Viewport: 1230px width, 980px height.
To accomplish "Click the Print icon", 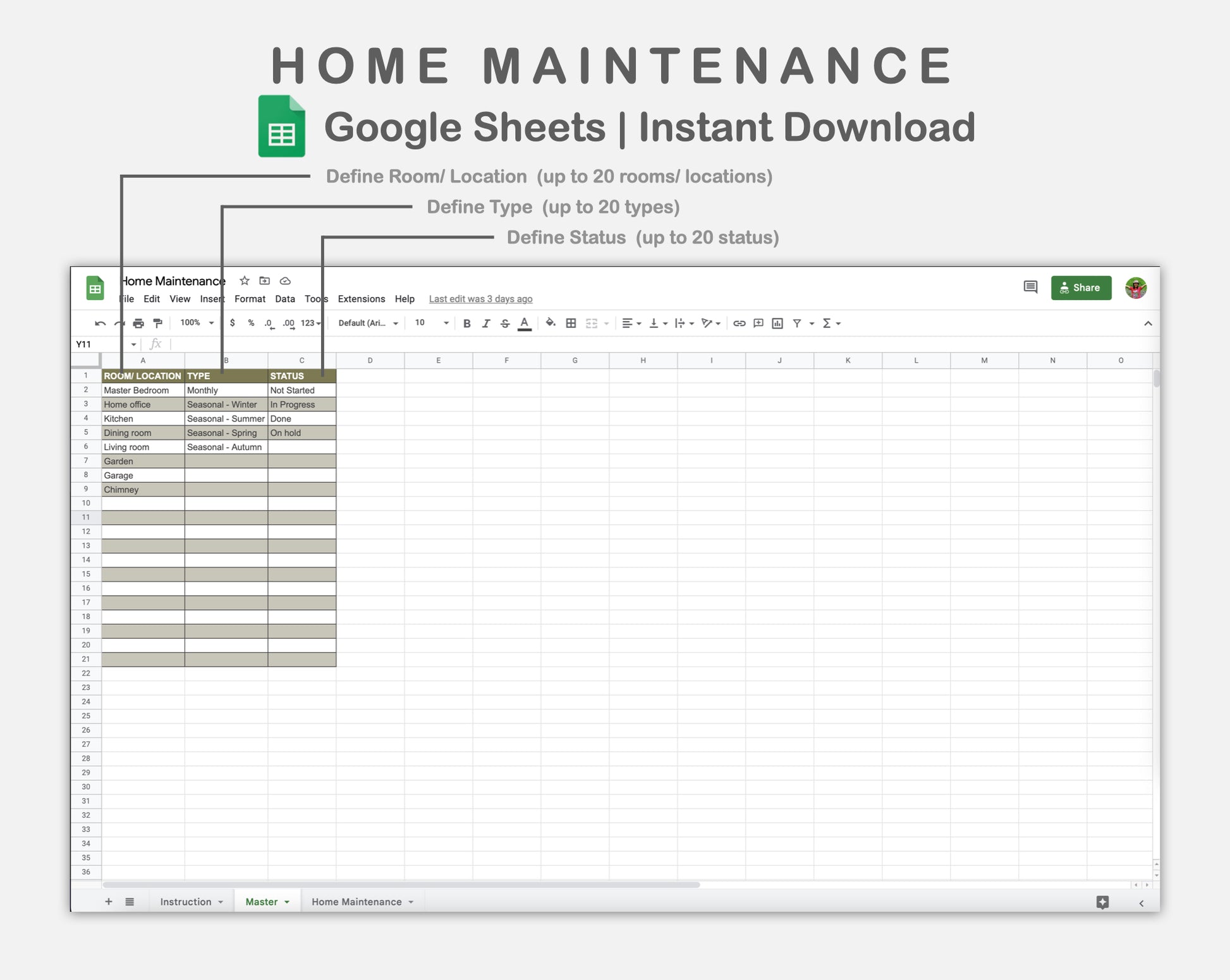I will 138,324.
